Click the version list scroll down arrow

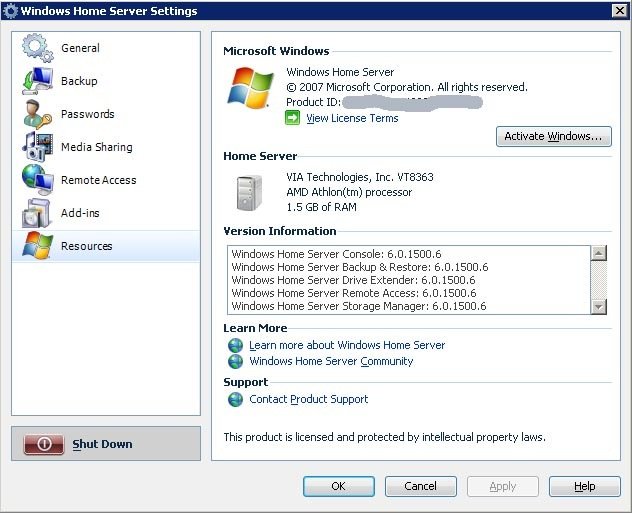pyautogui.click(x=599, y=307)
